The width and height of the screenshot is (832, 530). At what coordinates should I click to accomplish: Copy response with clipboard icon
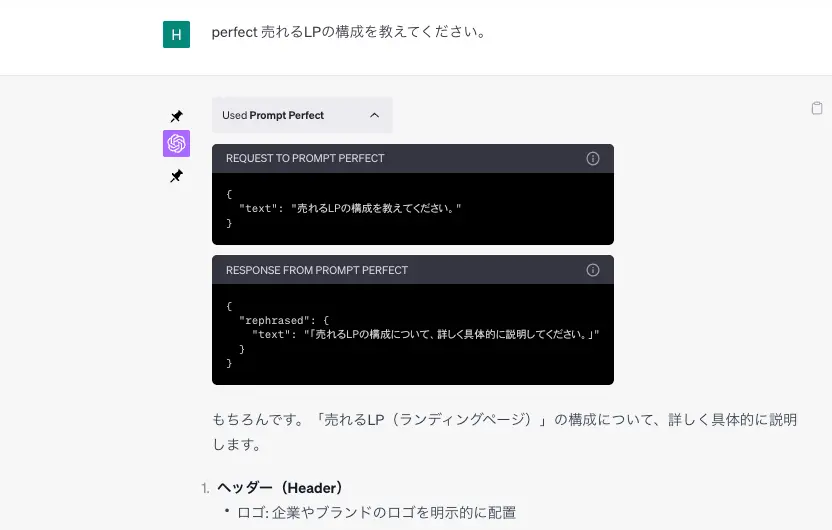coord(817,108)
